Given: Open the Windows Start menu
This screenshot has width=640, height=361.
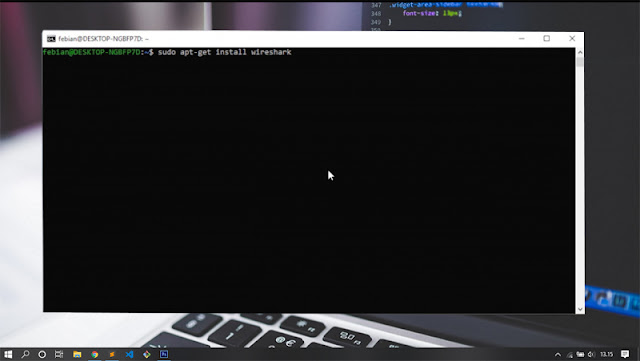Looking at the screenshot, I should click(8, 354).
